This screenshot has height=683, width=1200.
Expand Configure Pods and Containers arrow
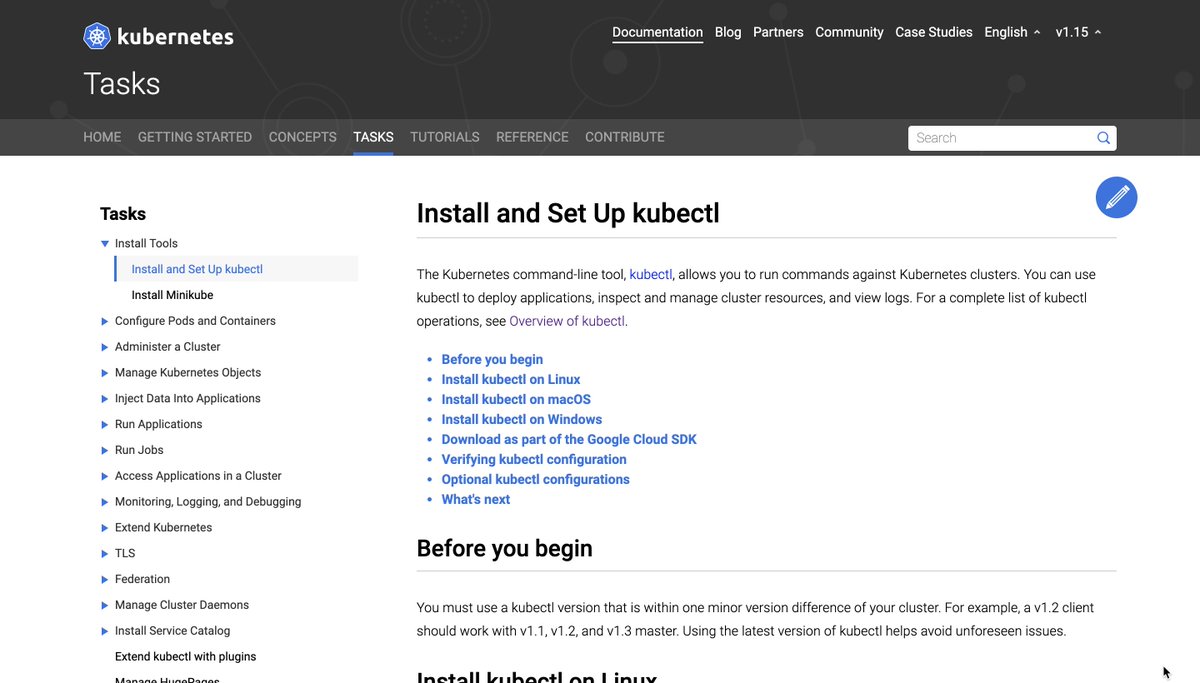(x=105, y=321)
